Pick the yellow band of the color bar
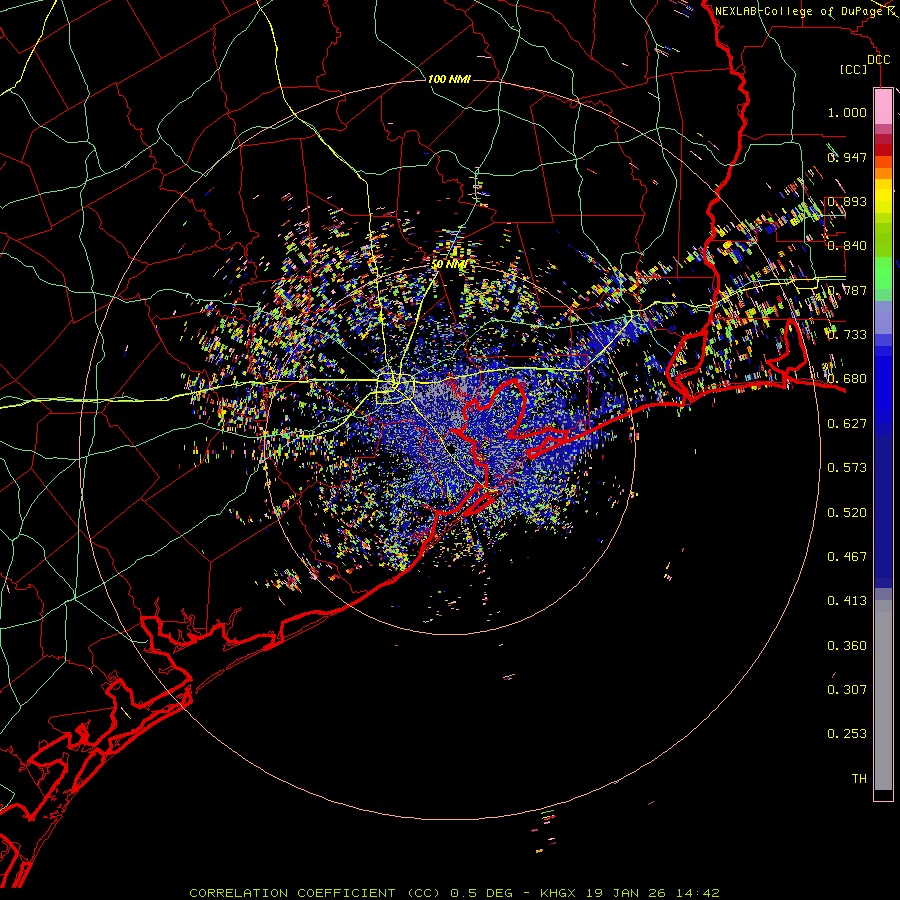Image resolution: width=900 pixels, height=900 pixels. point(883,197)
